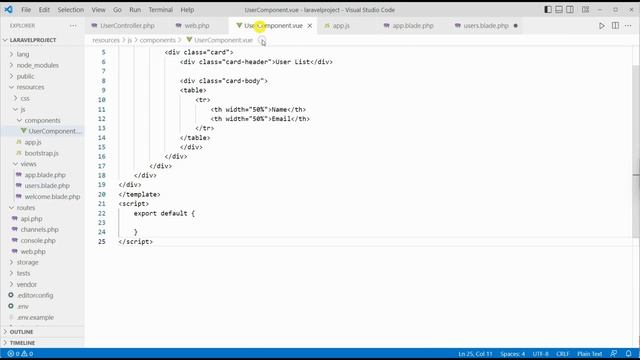This screenshot has height=360, width=640.
Task: Switch to web.php editor tab
Action: point(197,26)
